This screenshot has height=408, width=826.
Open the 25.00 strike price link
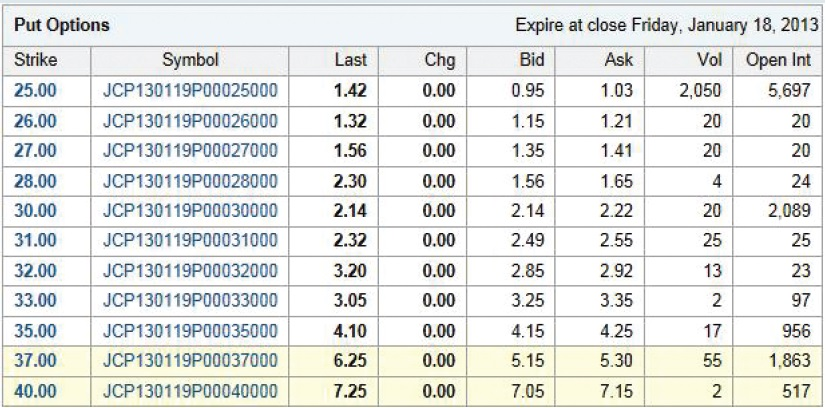pyautogui.click(x=35, y=91)
